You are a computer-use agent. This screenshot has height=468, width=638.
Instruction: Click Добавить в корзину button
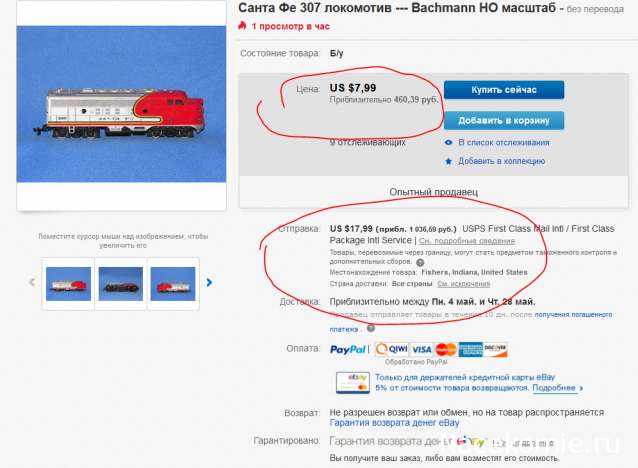[504, 120]
